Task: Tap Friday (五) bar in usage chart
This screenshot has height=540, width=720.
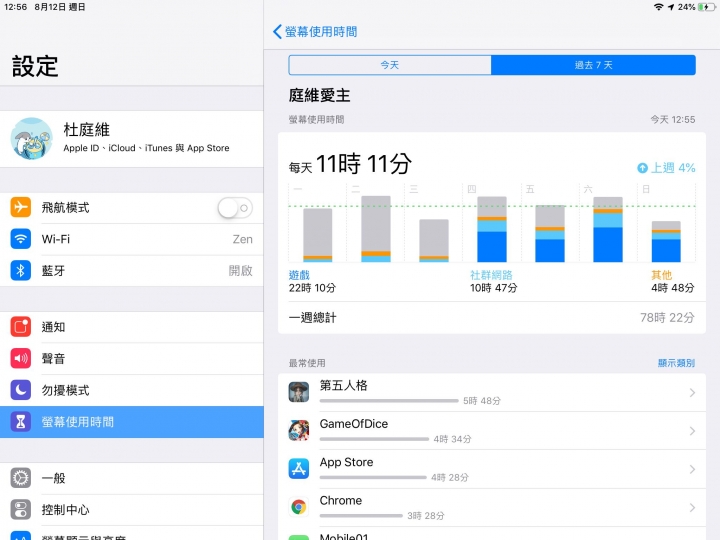Action: 550,233
